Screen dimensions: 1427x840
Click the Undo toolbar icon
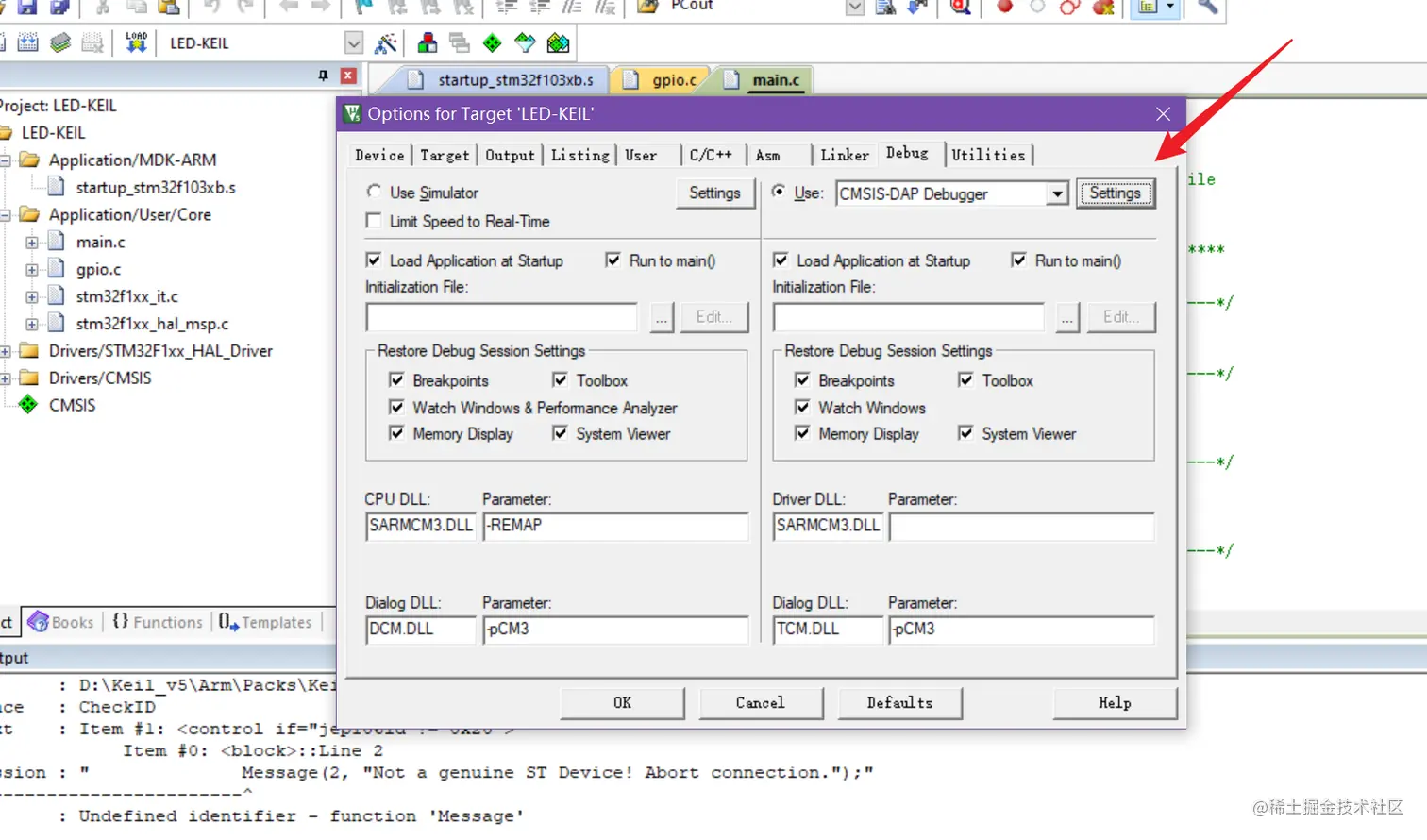[212, 7]
